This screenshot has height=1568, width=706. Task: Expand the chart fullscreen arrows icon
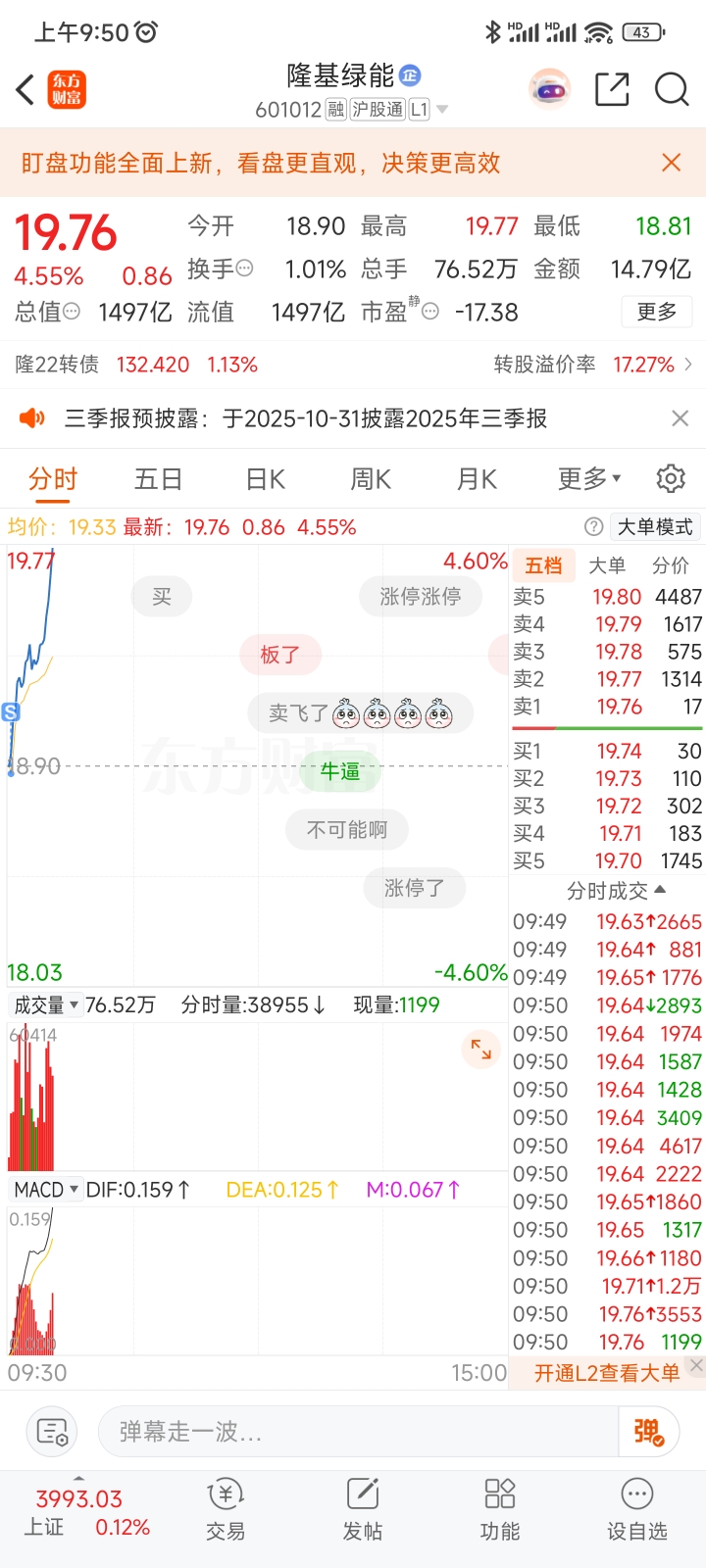[x=480, y=1049]
